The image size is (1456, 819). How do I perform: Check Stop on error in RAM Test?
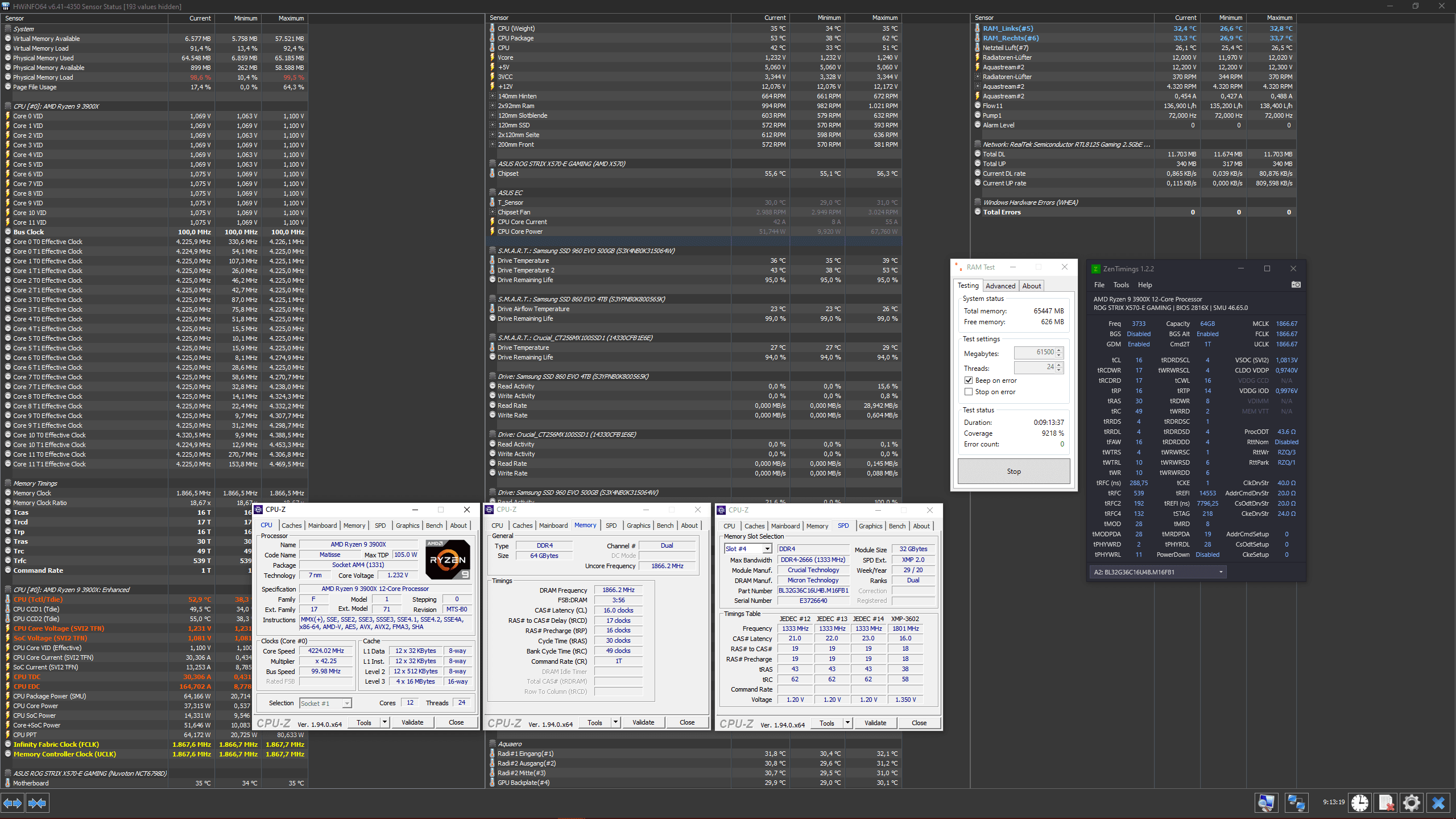(x=969, y=392)
